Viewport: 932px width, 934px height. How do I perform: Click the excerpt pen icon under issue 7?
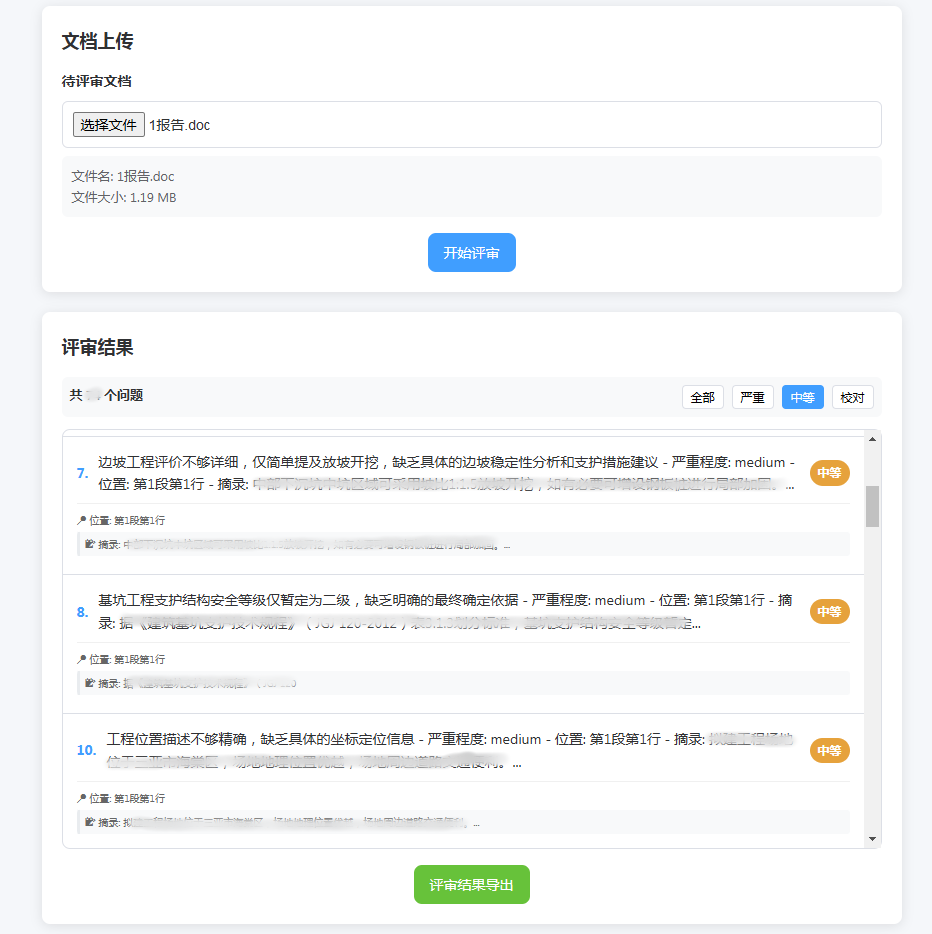point(89,543)
